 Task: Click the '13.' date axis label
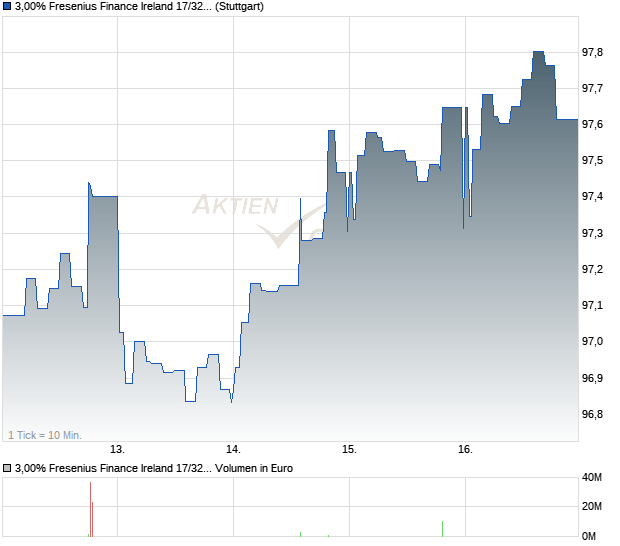(117, 450)
